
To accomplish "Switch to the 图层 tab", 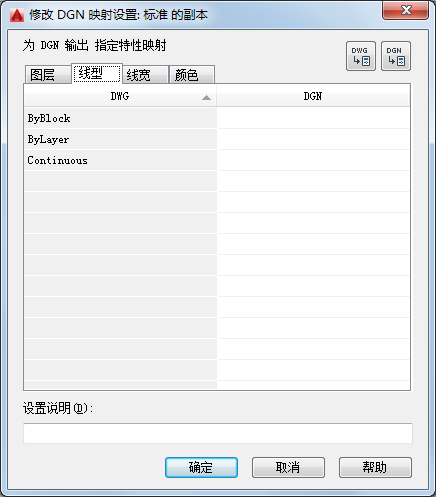I will click(x=48, y=74).
